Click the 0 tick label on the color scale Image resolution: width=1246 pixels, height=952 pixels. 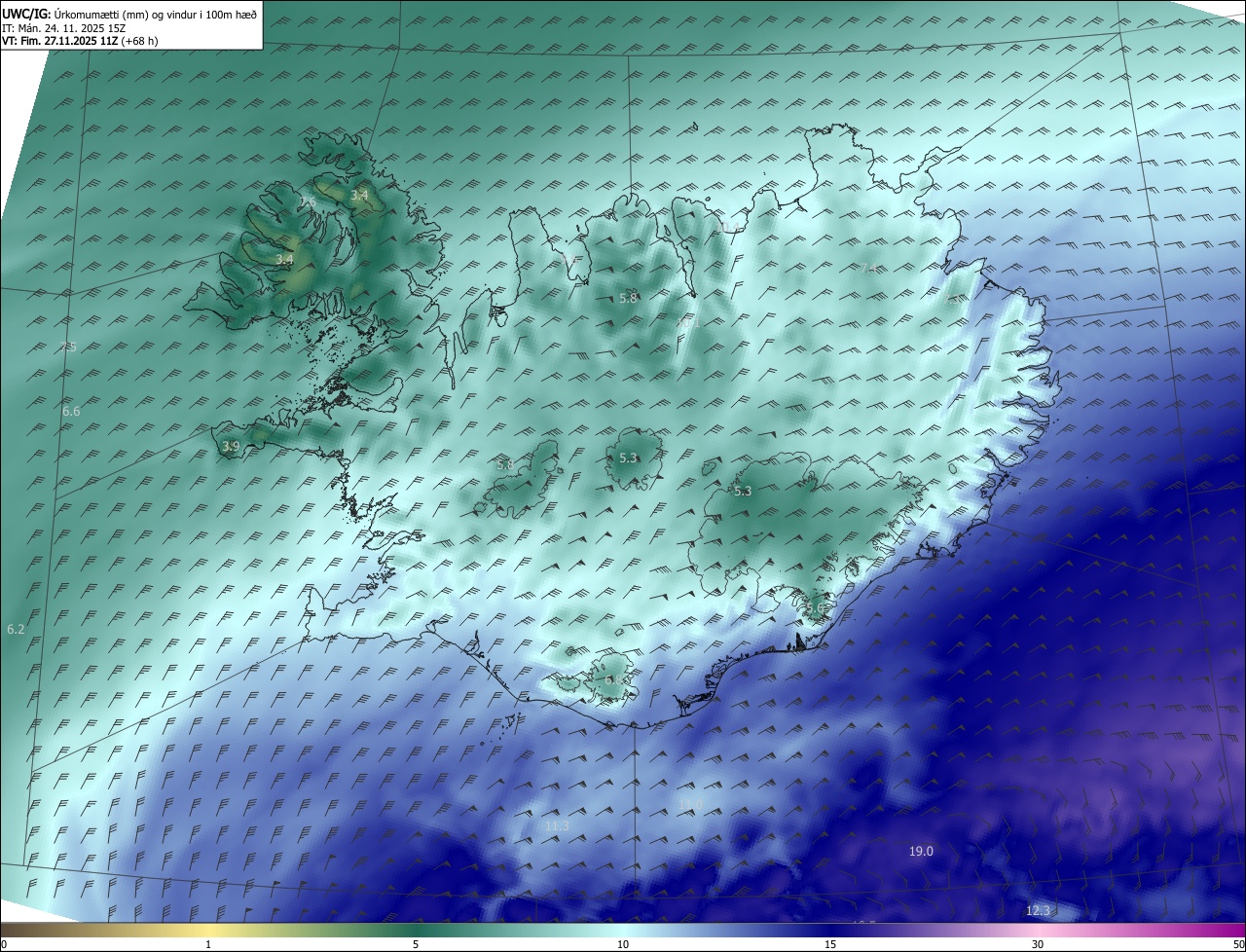(x=4, y=944)
